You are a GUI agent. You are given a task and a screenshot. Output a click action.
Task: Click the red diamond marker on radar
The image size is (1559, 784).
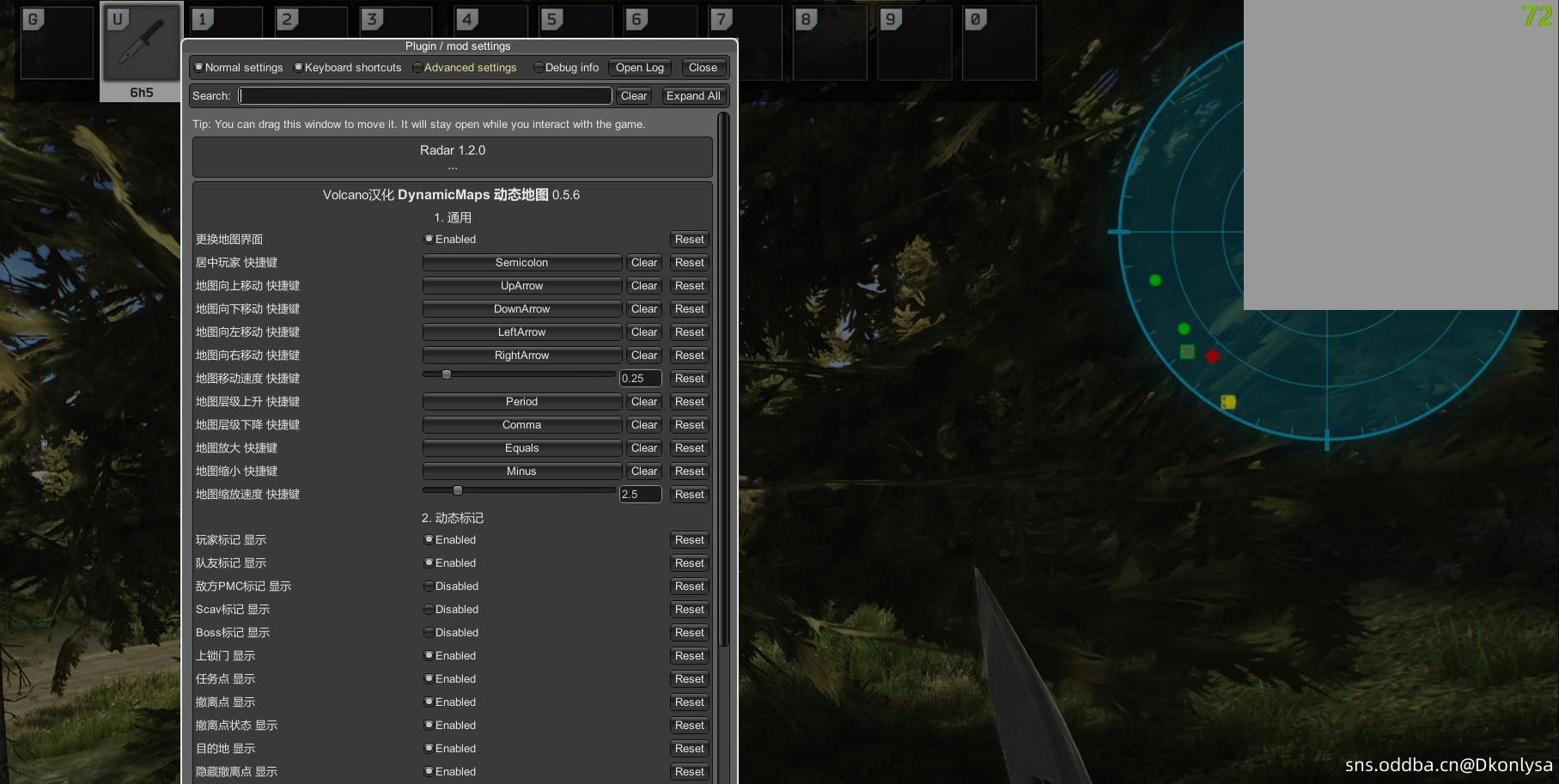click(x=1212, y=356)
